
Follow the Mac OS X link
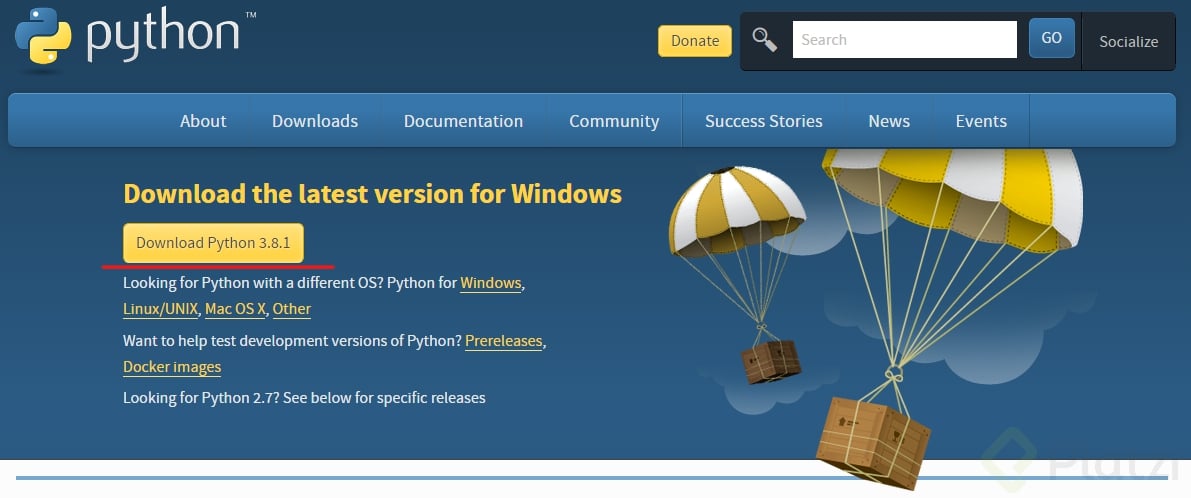tap(235, 309)
